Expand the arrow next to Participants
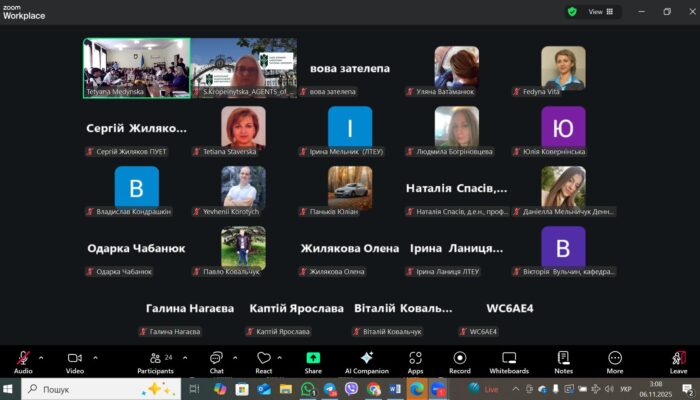 click(x=181, y=357)
